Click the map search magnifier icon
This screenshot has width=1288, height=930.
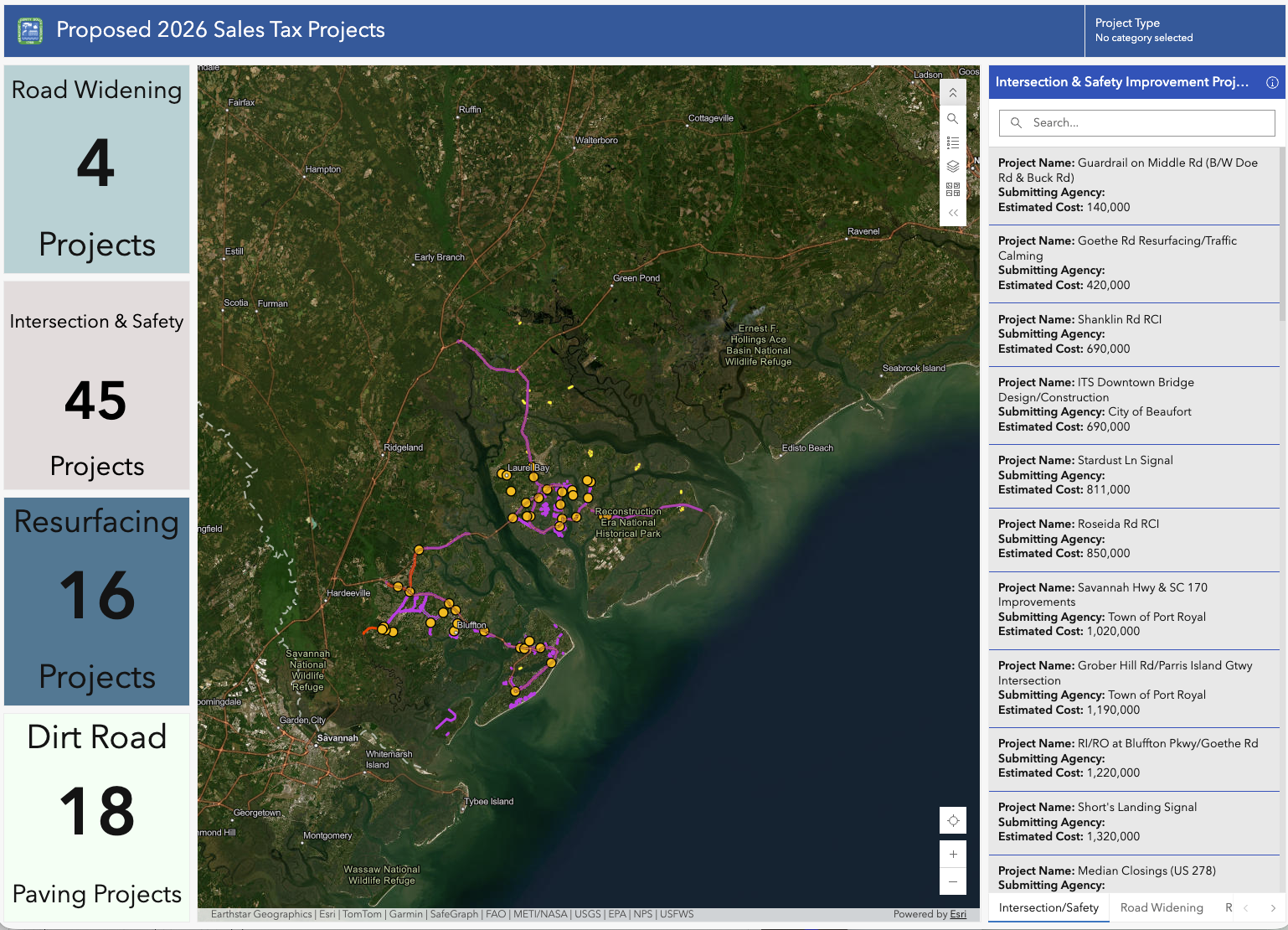tap(953, 119)
